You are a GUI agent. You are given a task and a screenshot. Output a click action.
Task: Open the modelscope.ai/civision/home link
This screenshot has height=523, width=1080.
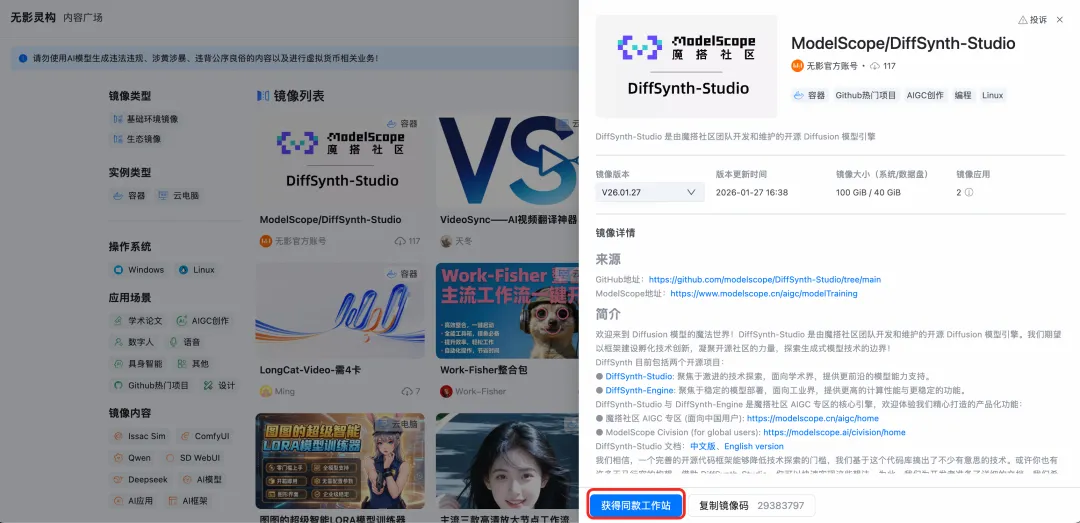point(834,432)
